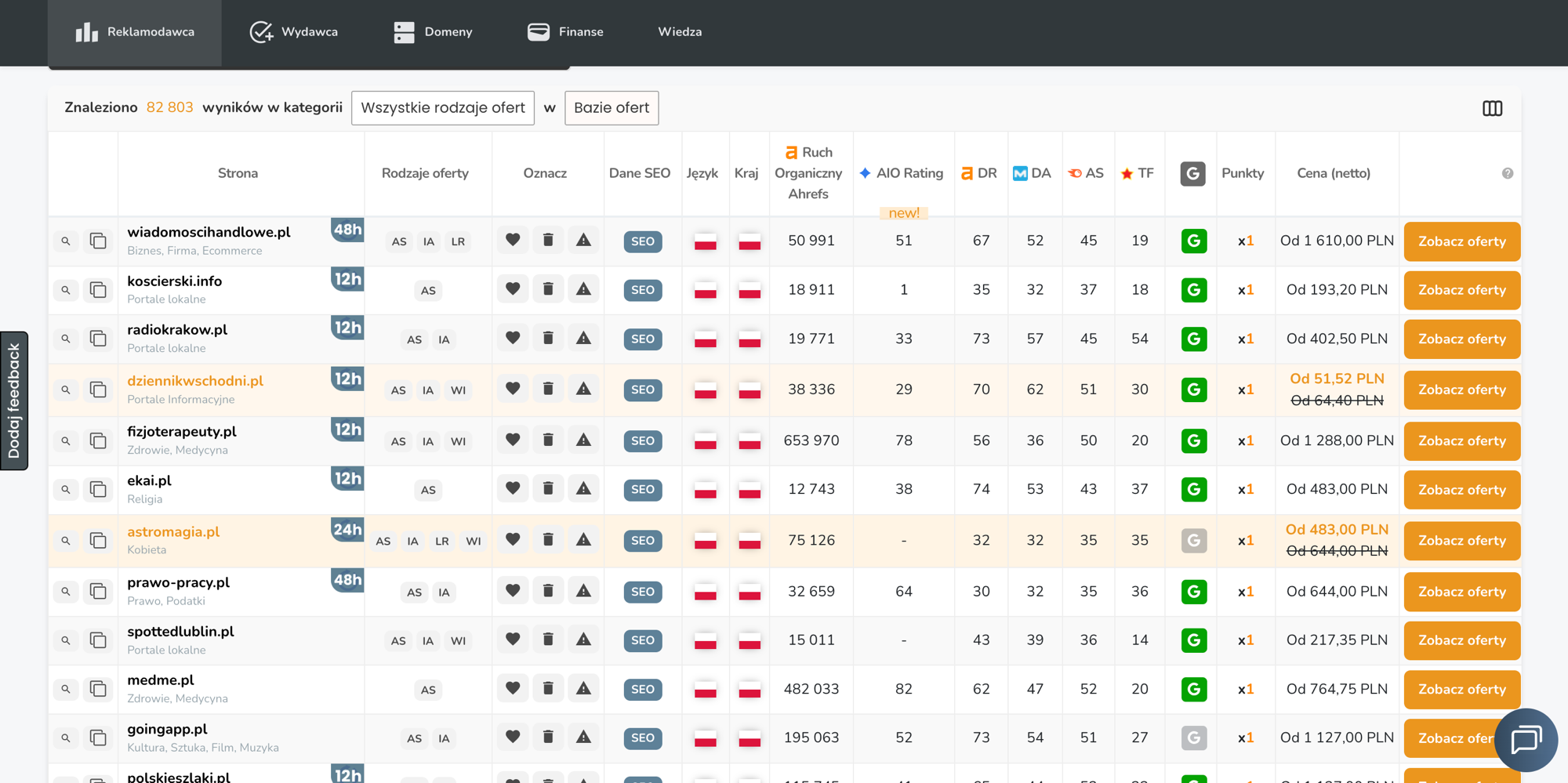This screenshot has width=1568, height=783.
Task: Sort table by AIO Rating column
Action: pos(902,173)
